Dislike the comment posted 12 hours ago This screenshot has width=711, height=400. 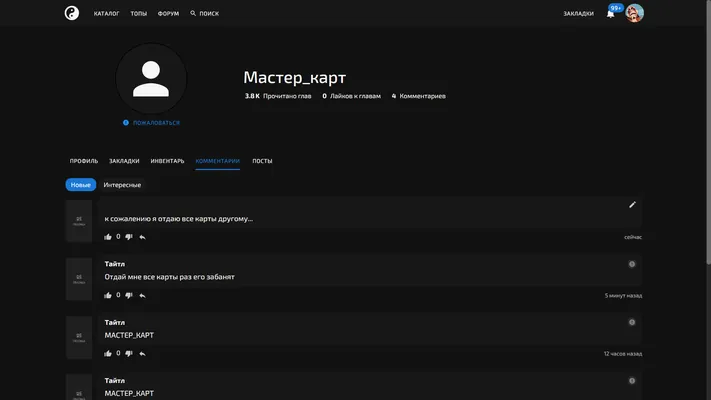(129, 353)
